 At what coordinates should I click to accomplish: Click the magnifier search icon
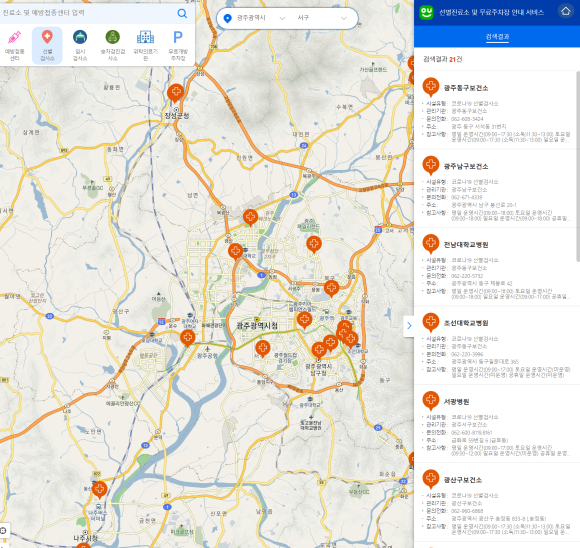(182, 13)
